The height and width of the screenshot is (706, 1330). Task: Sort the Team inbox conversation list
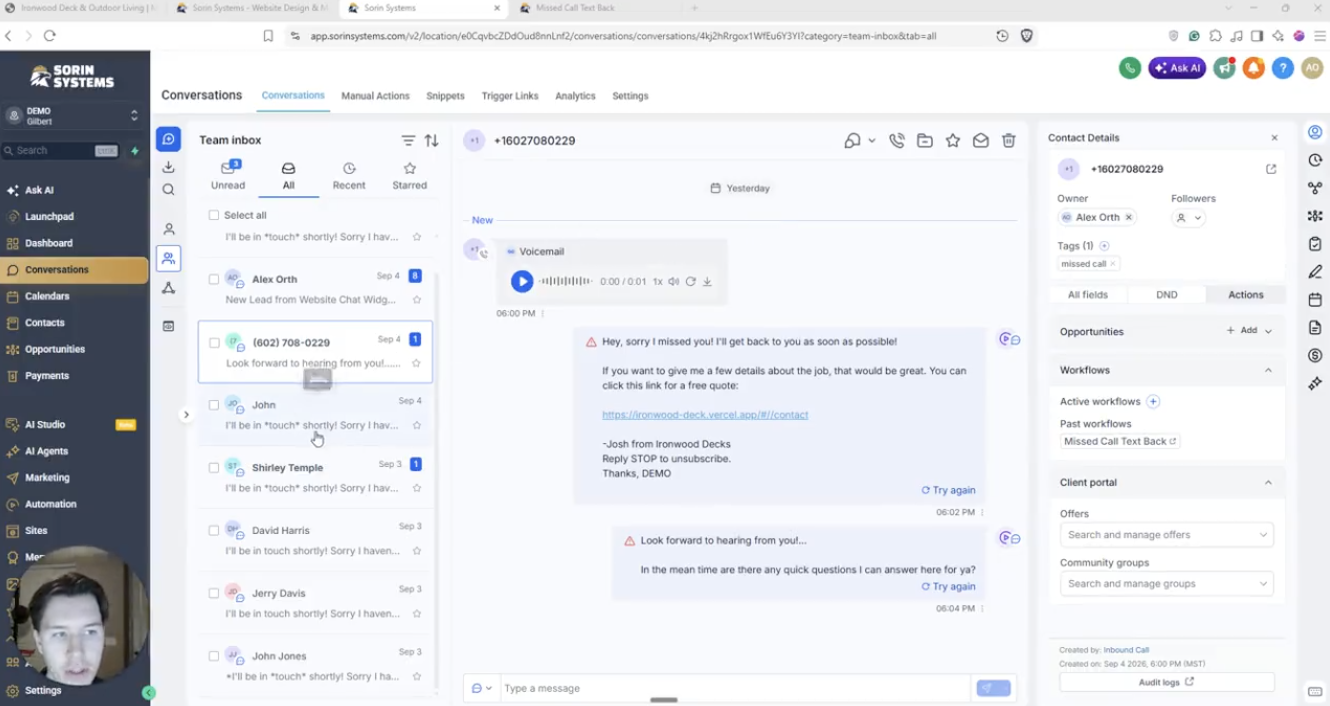click(432, 141)
